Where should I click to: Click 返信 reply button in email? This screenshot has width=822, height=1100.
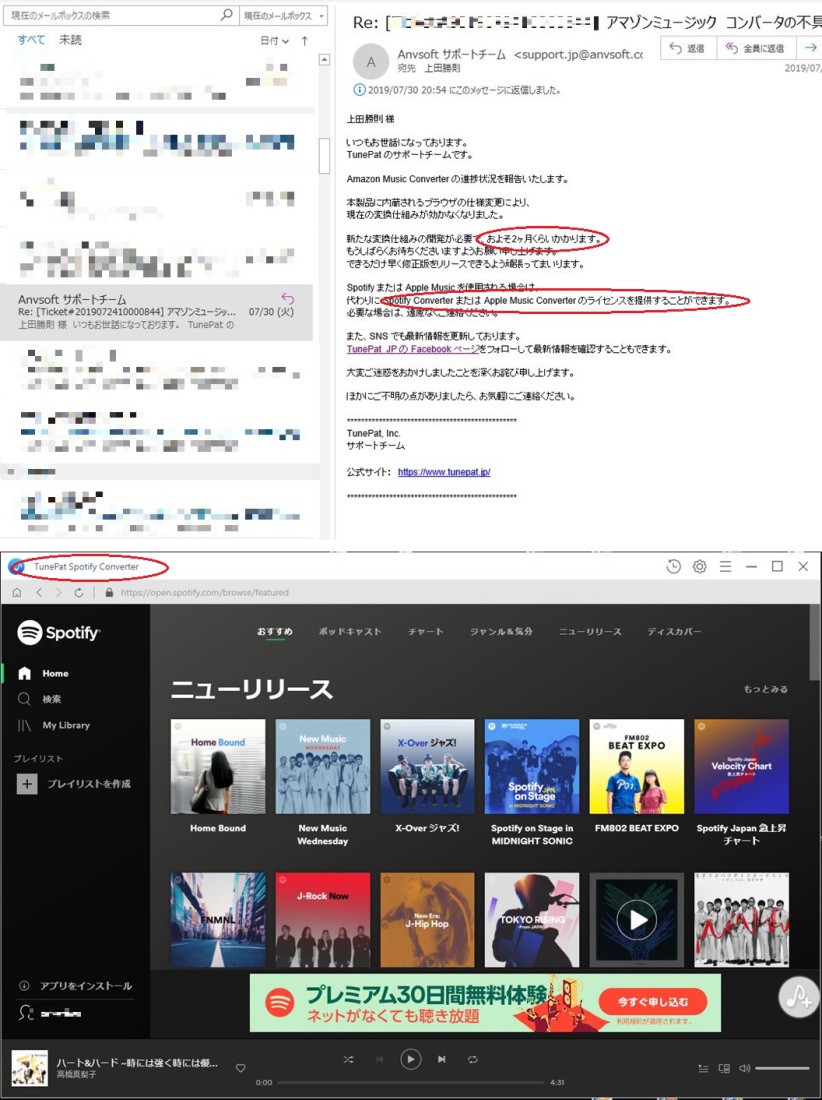pyautogui.click(x=687, y=48)
